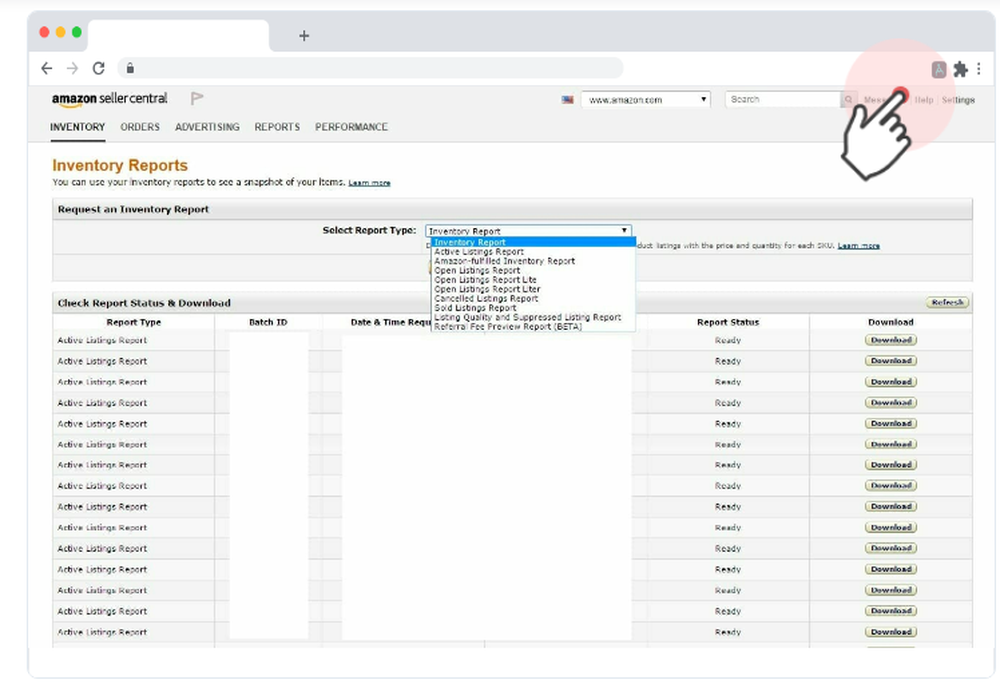Download the topmost report in the list
Viewport: 1000px width, 689px height.
click(891, 340)
